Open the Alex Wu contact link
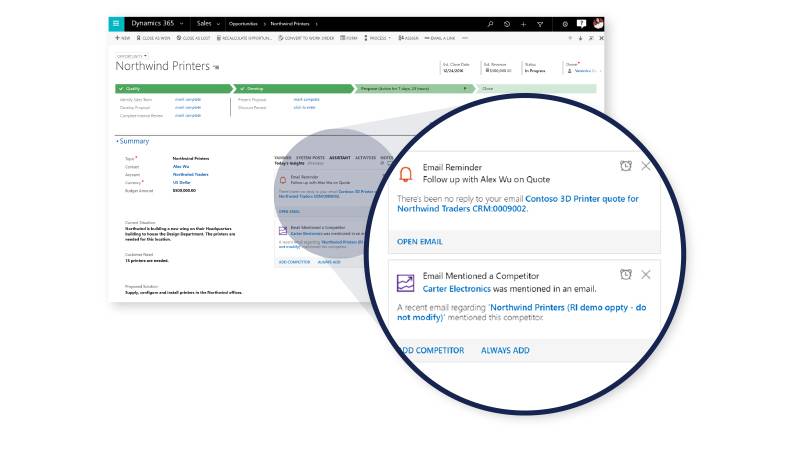The image size is (800, 450). click(181, 166)
